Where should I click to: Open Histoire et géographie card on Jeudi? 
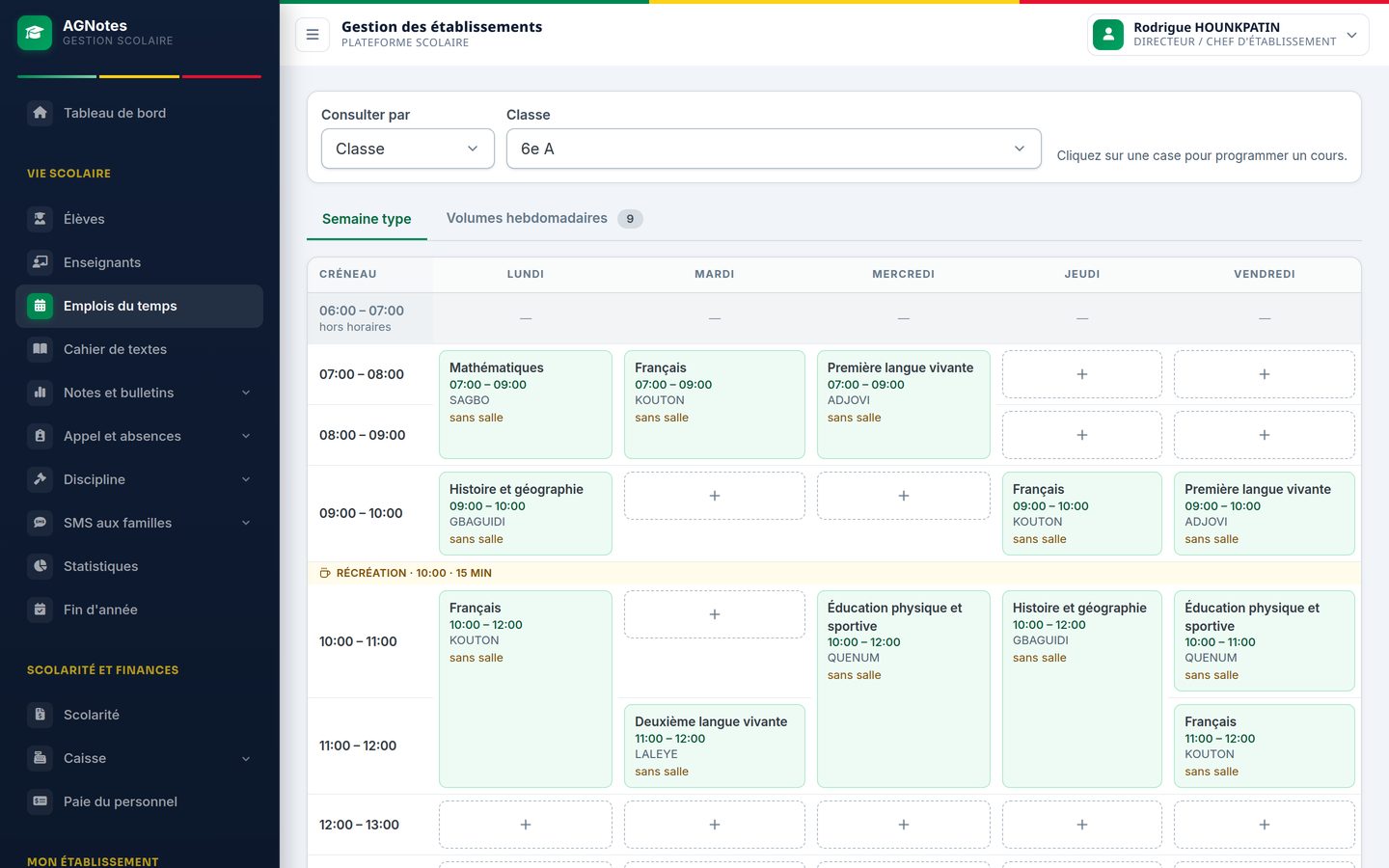(1082, 689)
